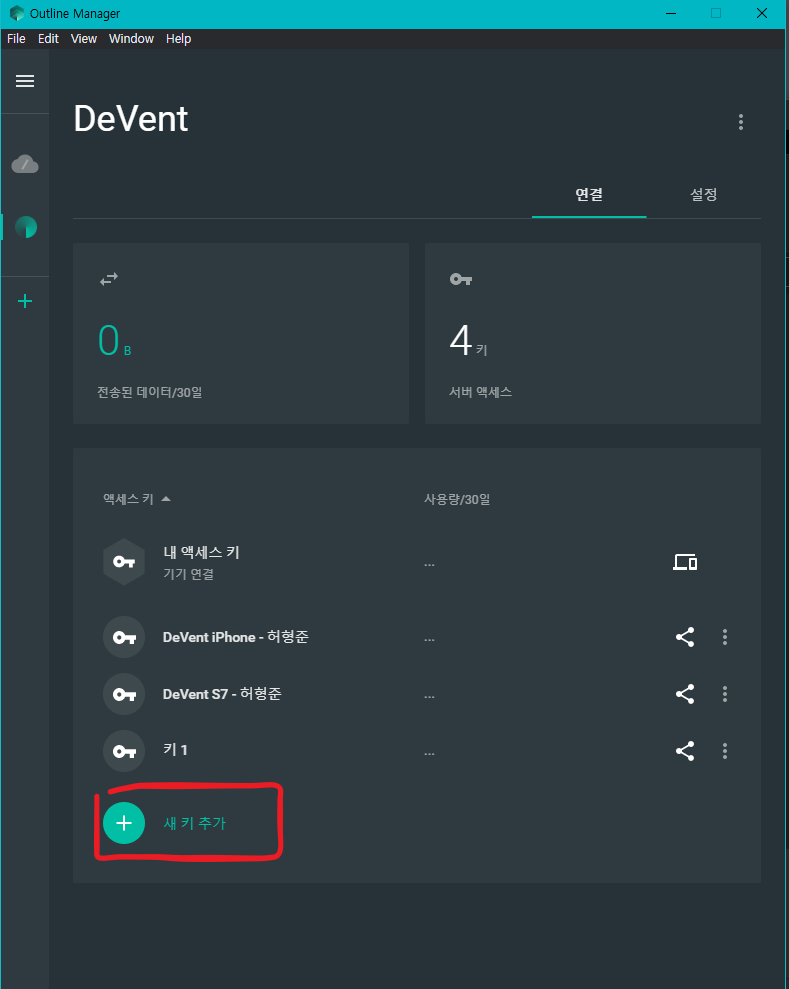Open options for DeVent iPhone key
The height and width of the screenshot is (989, 789).
pyautogui.click(x=725, y=637)
